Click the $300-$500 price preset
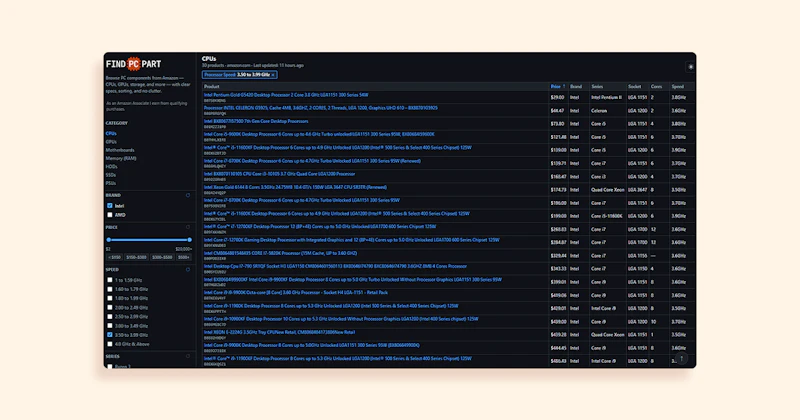Image resolution: width=800 pixels, height=420 pixels. [162, 258]
